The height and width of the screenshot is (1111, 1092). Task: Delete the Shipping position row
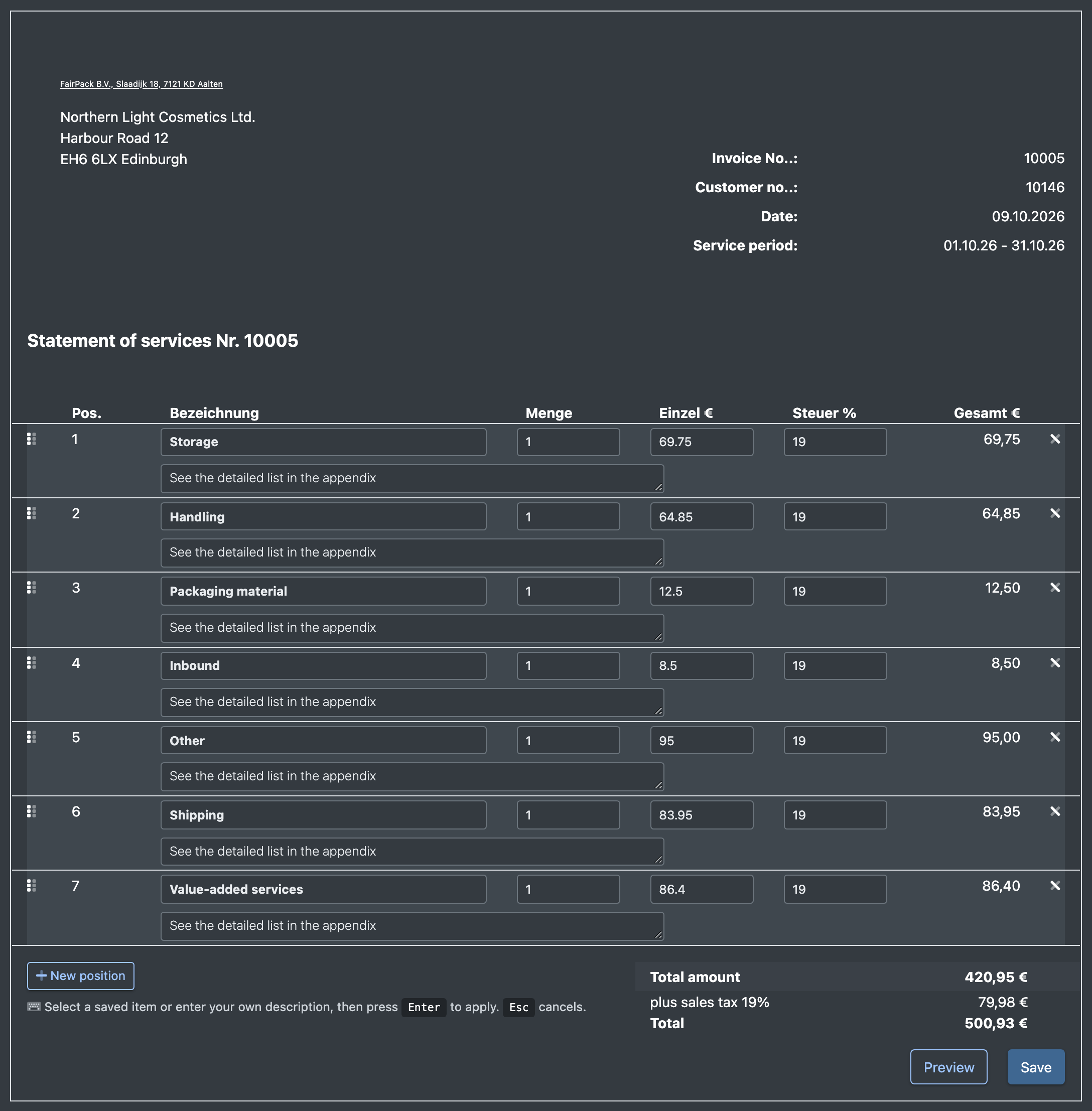(x=1055, y=811)
